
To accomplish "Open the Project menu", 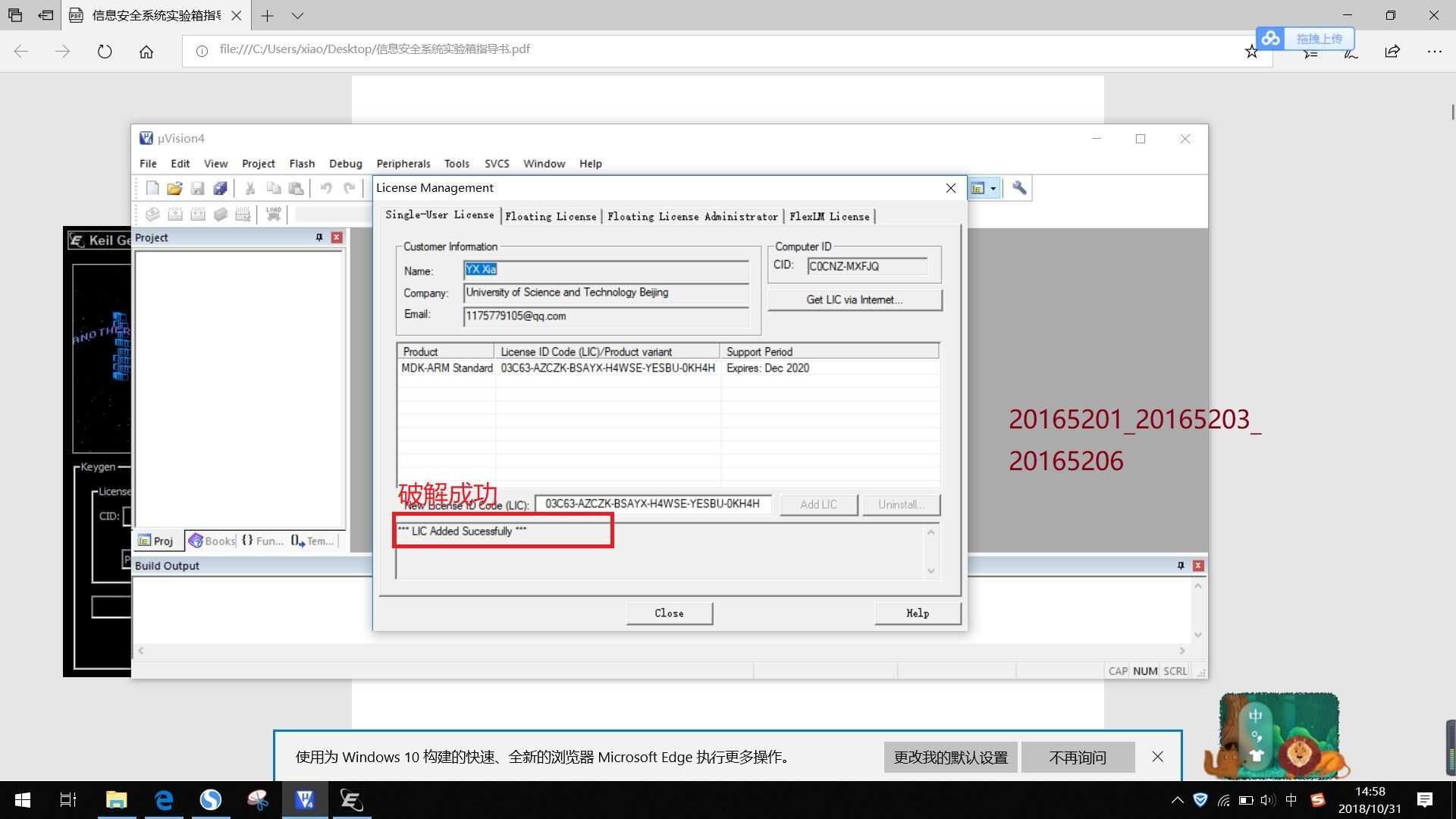I will (x=259, y=164).
